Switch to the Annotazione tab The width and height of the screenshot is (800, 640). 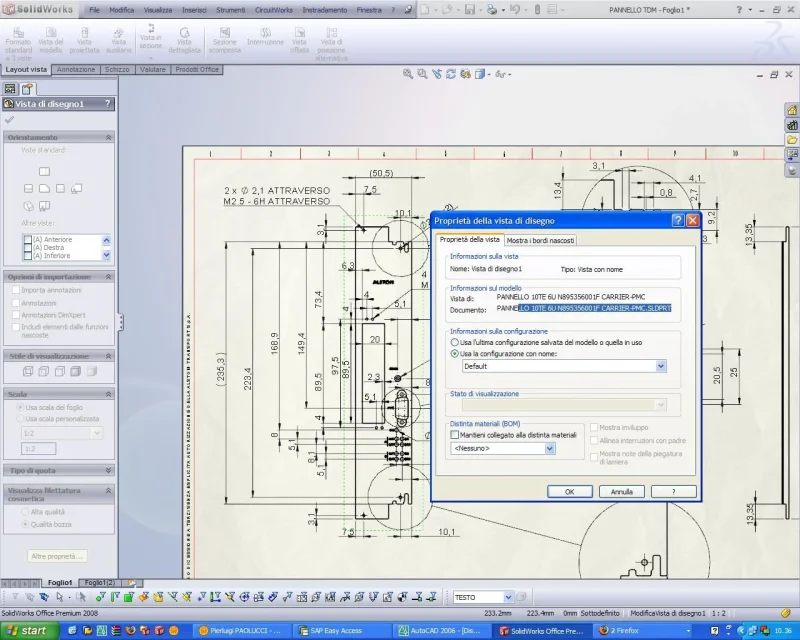tap(76, 69)
